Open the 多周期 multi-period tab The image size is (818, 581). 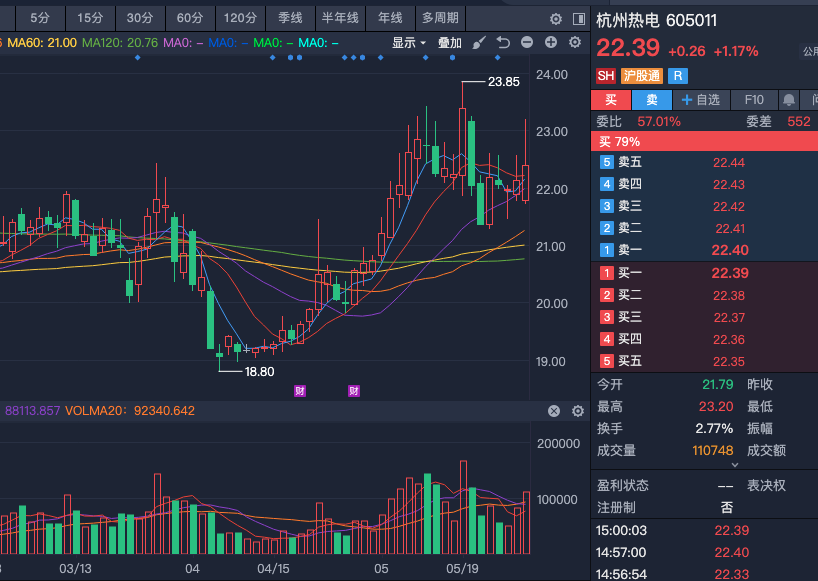440,18
